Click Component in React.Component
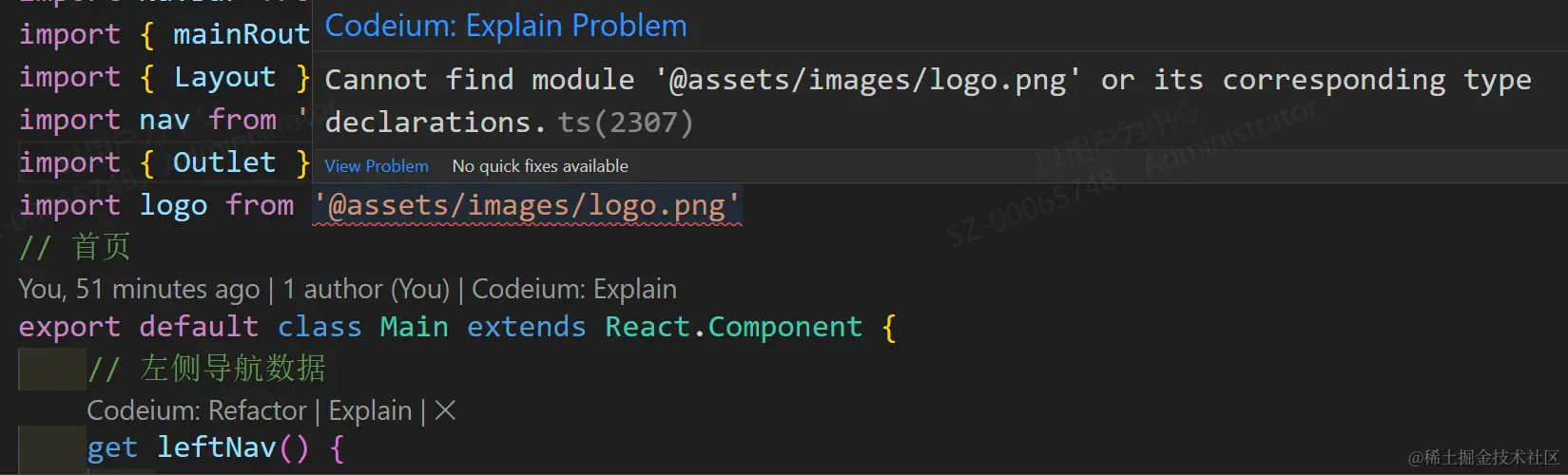 pos(784,327)
